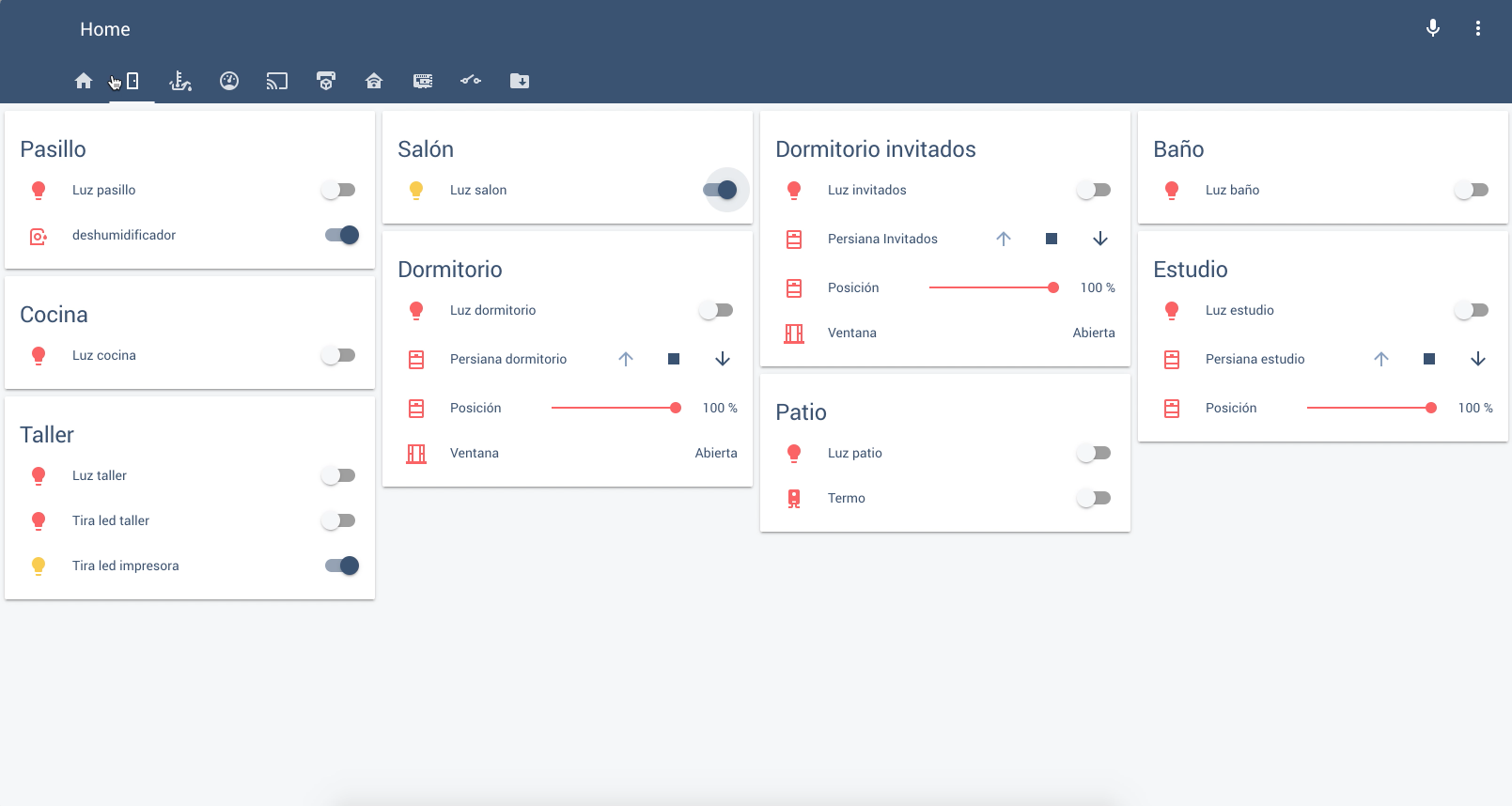Open the home tab icon
Image resolution: width=1512 pixels, height=806 pixels.
pos(84,81)
